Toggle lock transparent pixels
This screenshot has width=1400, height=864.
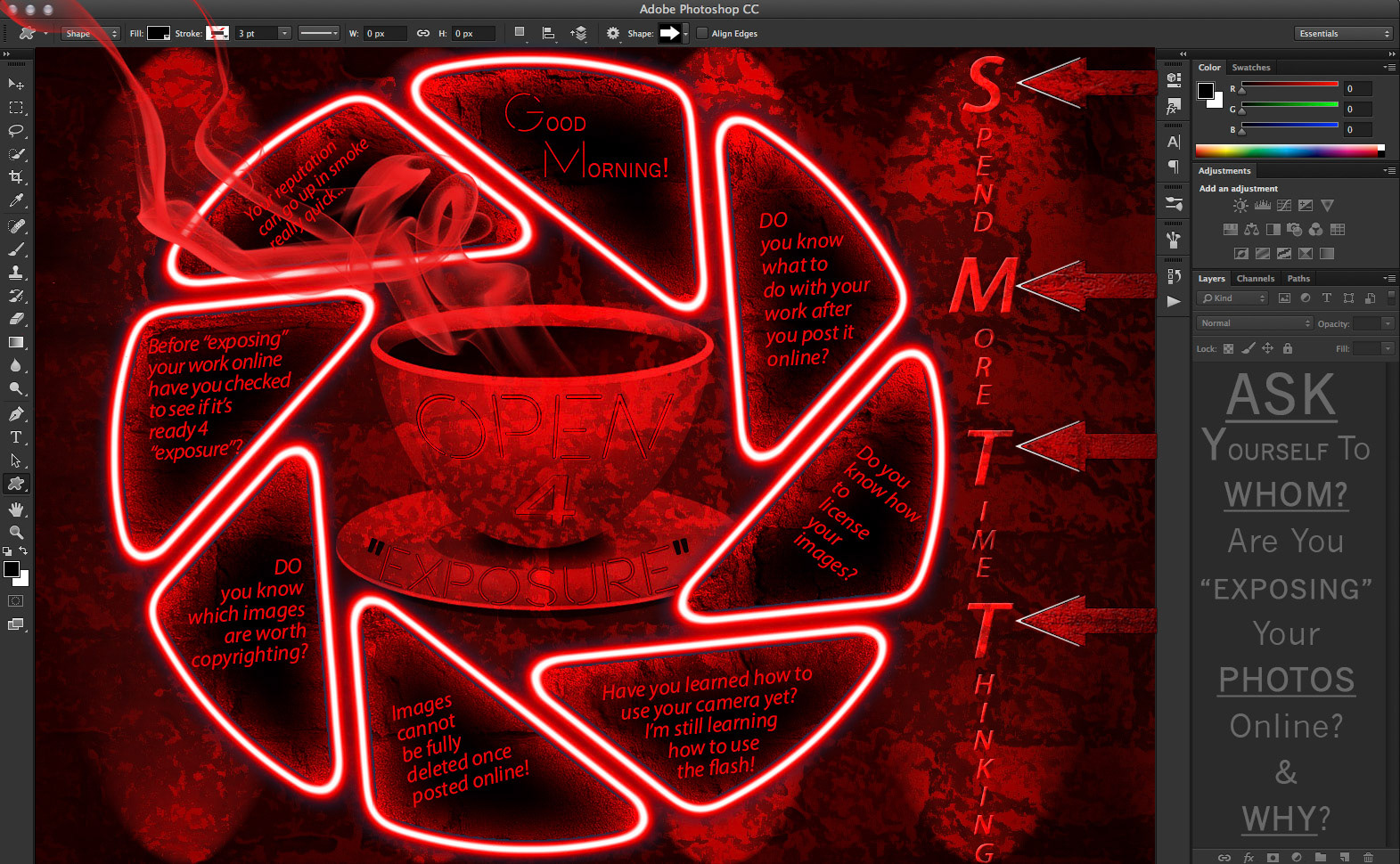[x=1229, y=348]
